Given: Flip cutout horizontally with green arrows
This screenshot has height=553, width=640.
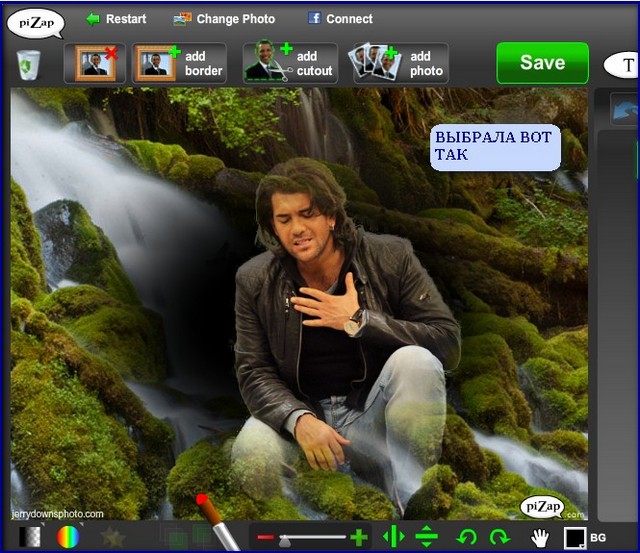Looking at the screenshot, I should pos(394,536).
